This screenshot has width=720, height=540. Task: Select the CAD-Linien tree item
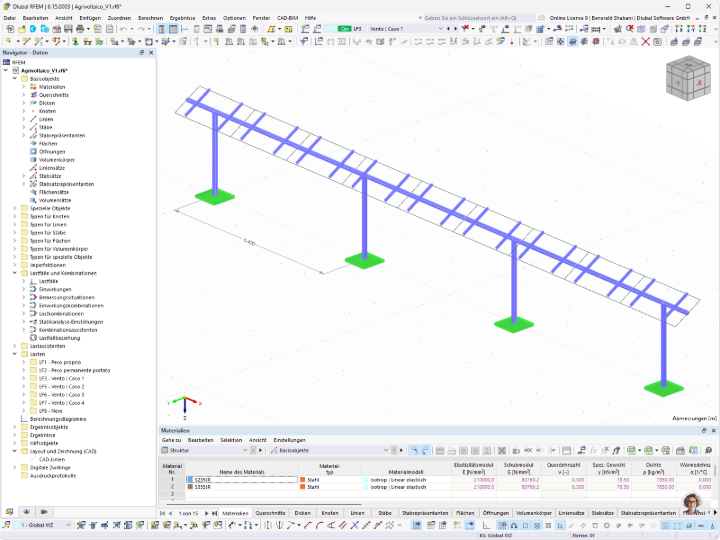[52, 459]
